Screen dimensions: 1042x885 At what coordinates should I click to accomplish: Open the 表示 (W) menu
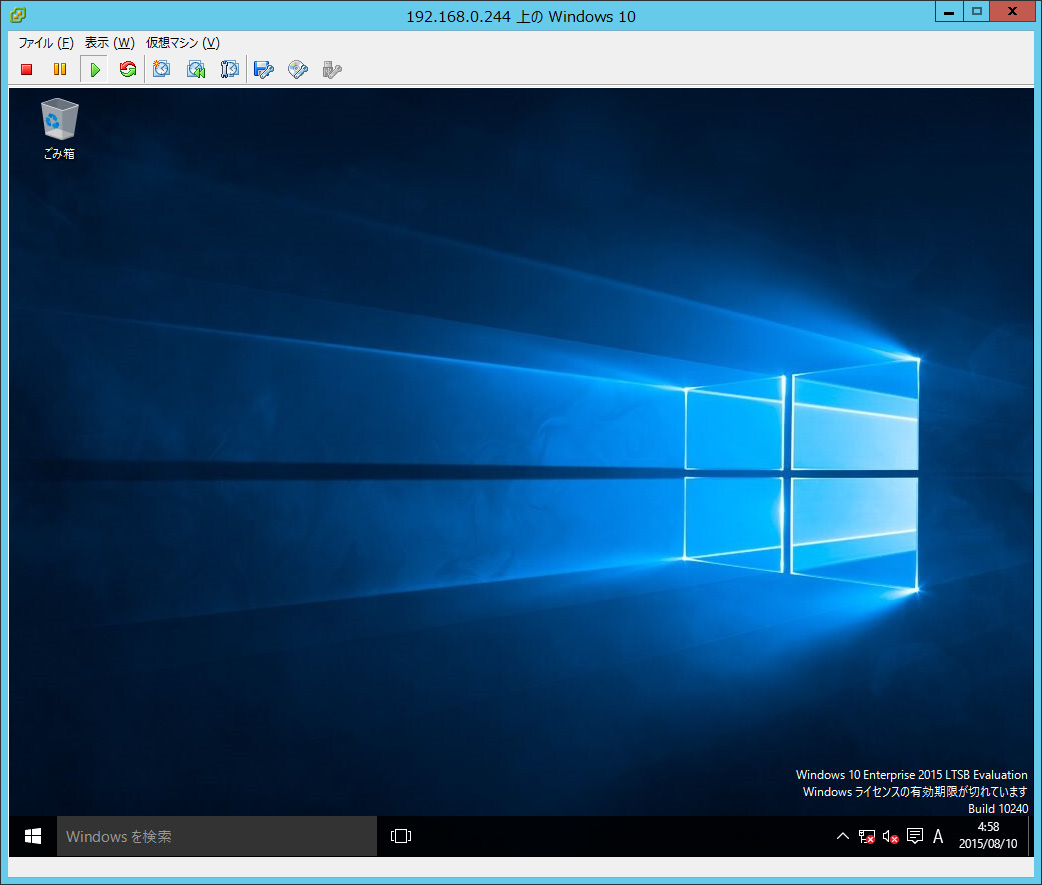[x=110, y=43]
